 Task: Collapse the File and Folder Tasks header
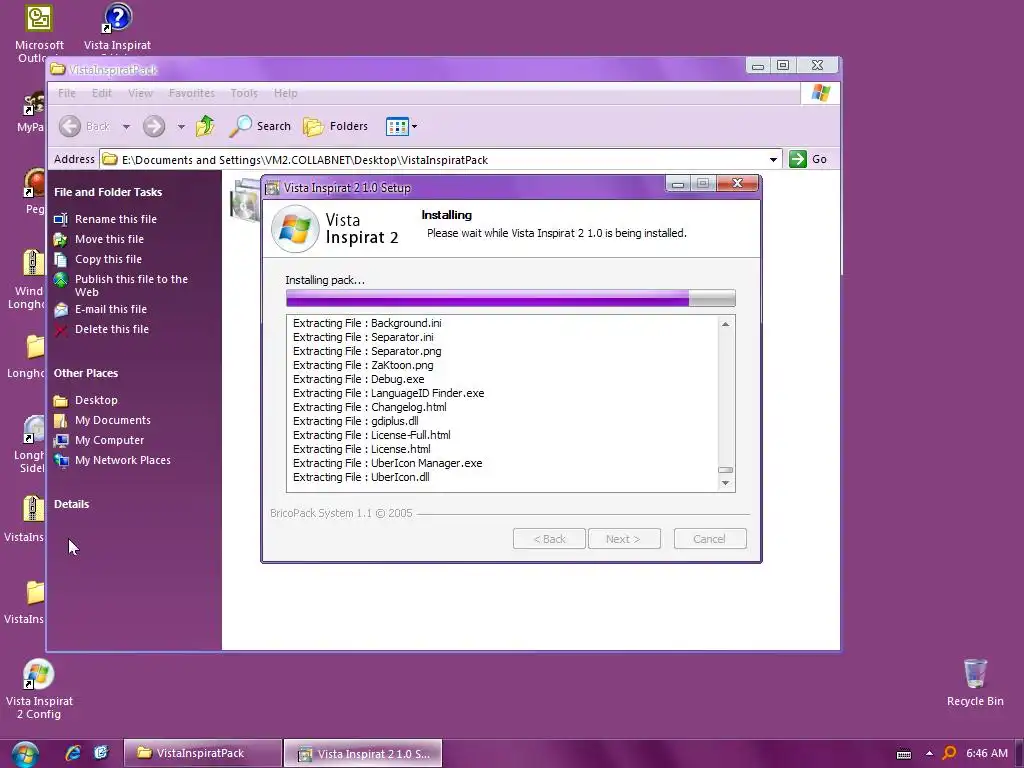[108, 192]
